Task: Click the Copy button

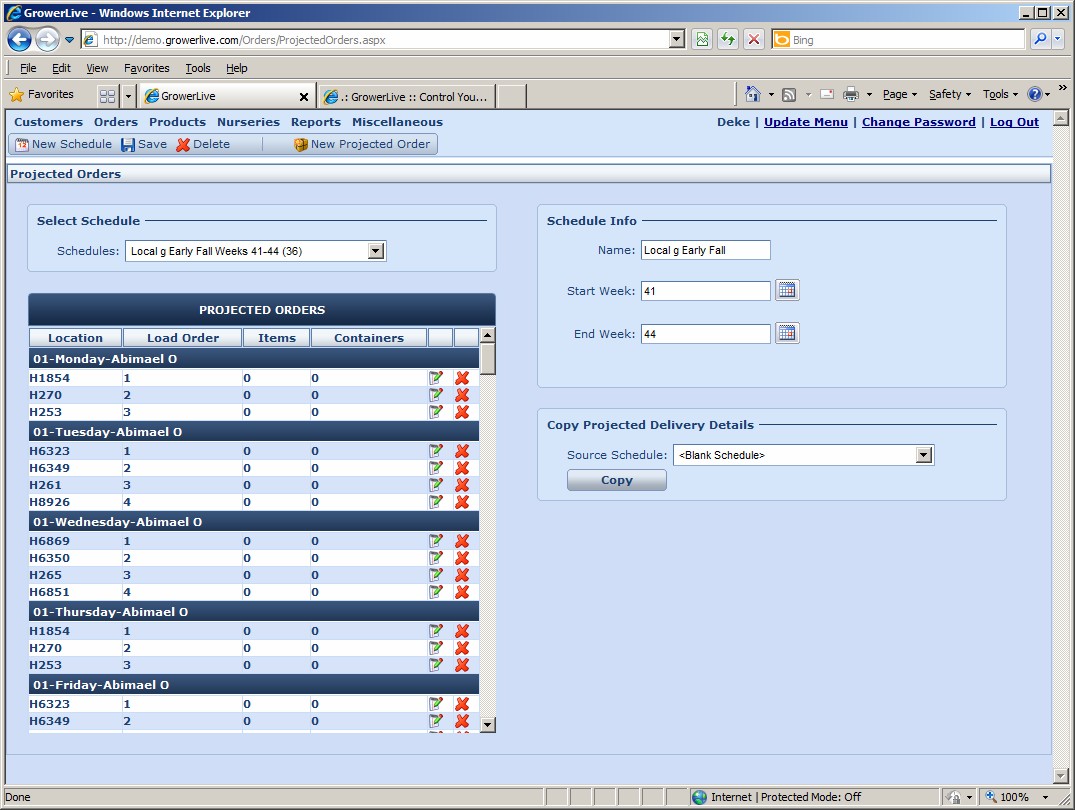Action: pyautogui.click(x=616, y=480)
